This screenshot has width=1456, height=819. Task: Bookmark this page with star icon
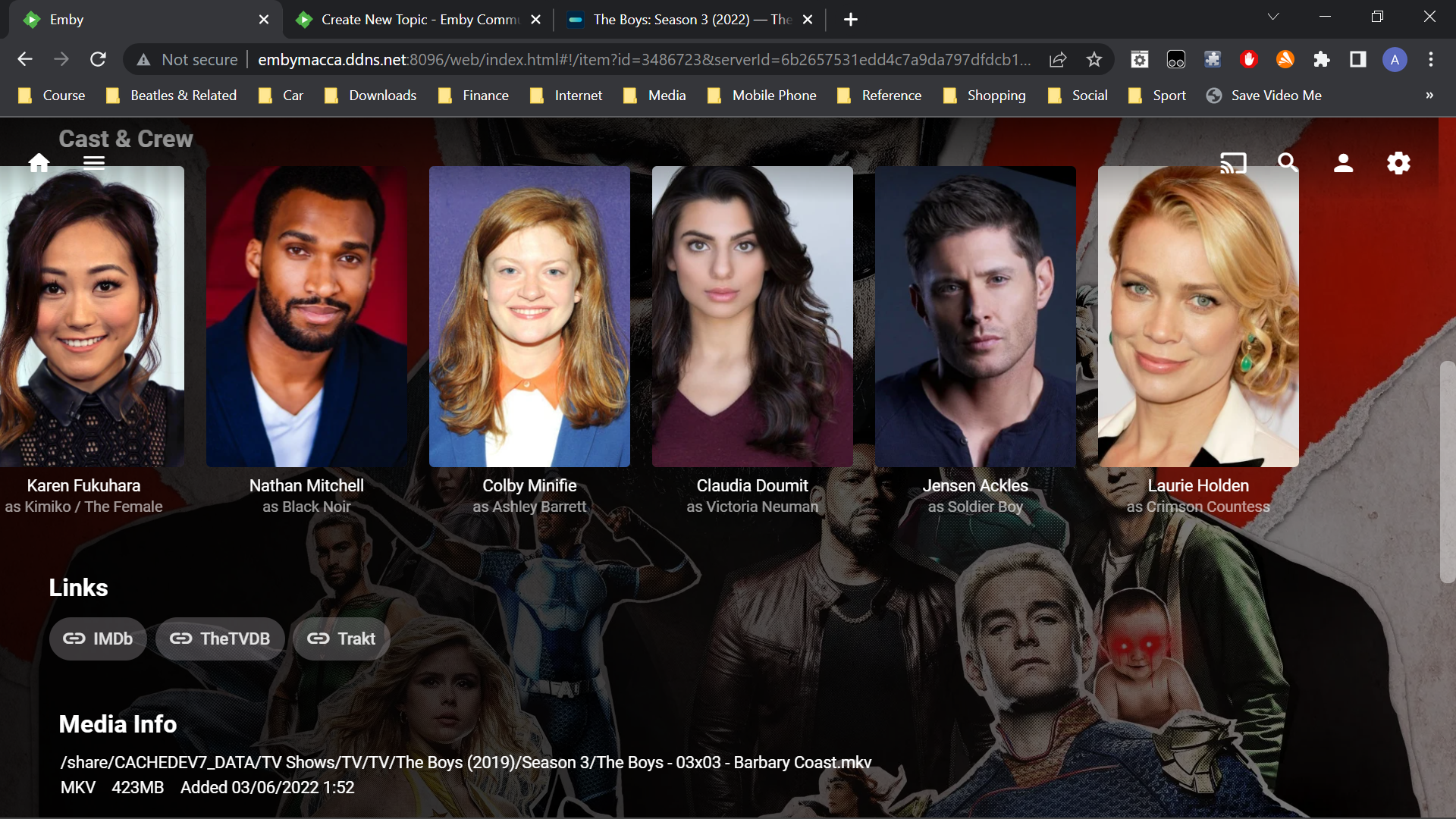coord(1094,60)
